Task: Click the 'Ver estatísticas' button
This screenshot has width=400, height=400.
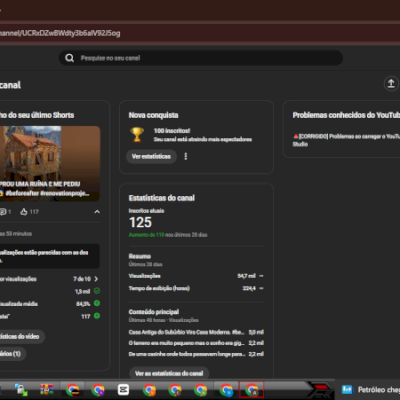Action: point(151,156)
